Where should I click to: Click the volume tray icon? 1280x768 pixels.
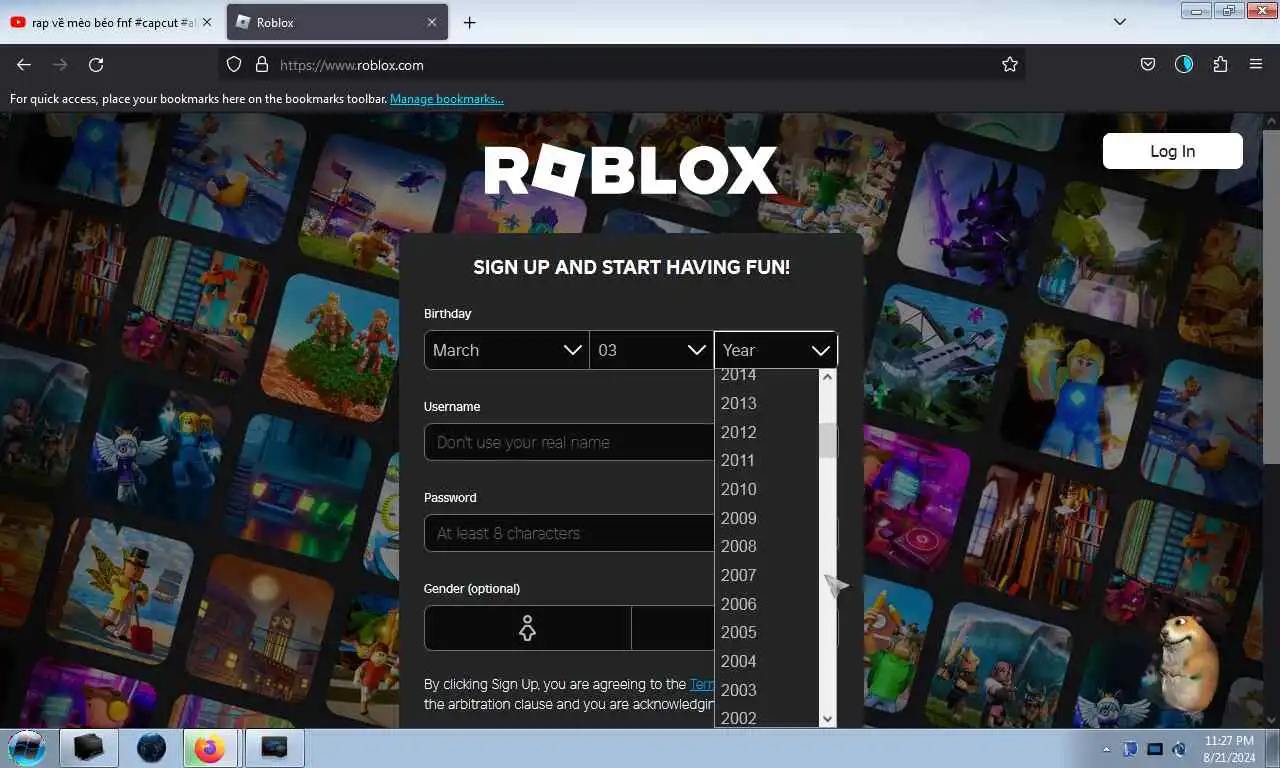pos(1179,749)
